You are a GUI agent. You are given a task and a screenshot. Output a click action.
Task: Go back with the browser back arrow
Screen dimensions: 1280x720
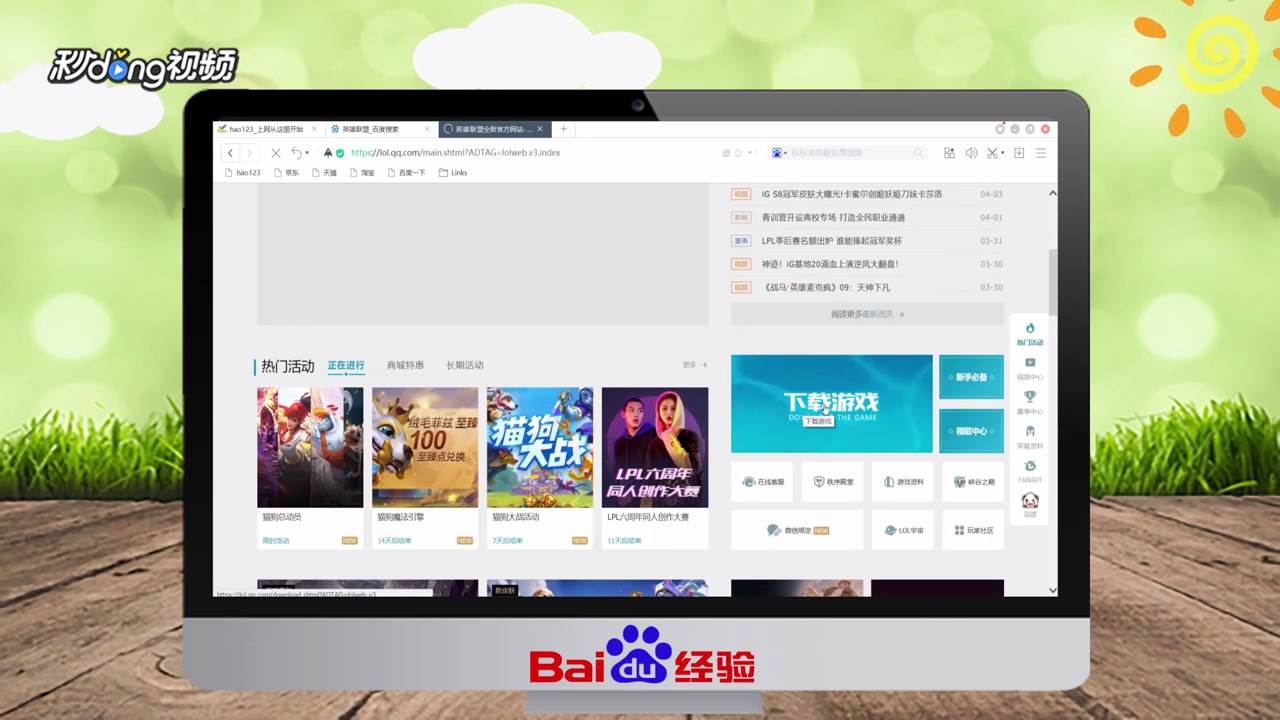231,153
